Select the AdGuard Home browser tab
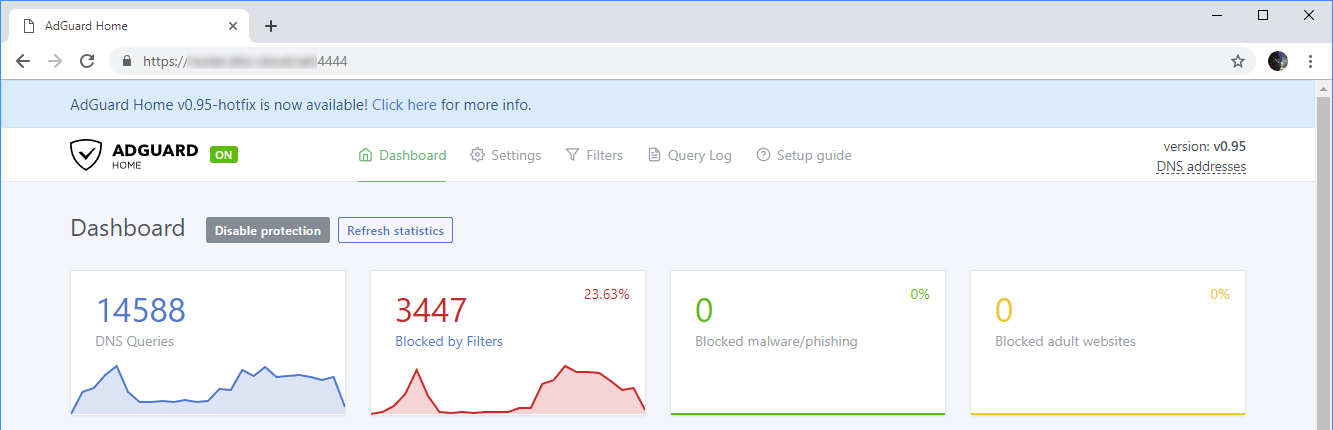This screenshot has width=1333, height=430. 130,26
